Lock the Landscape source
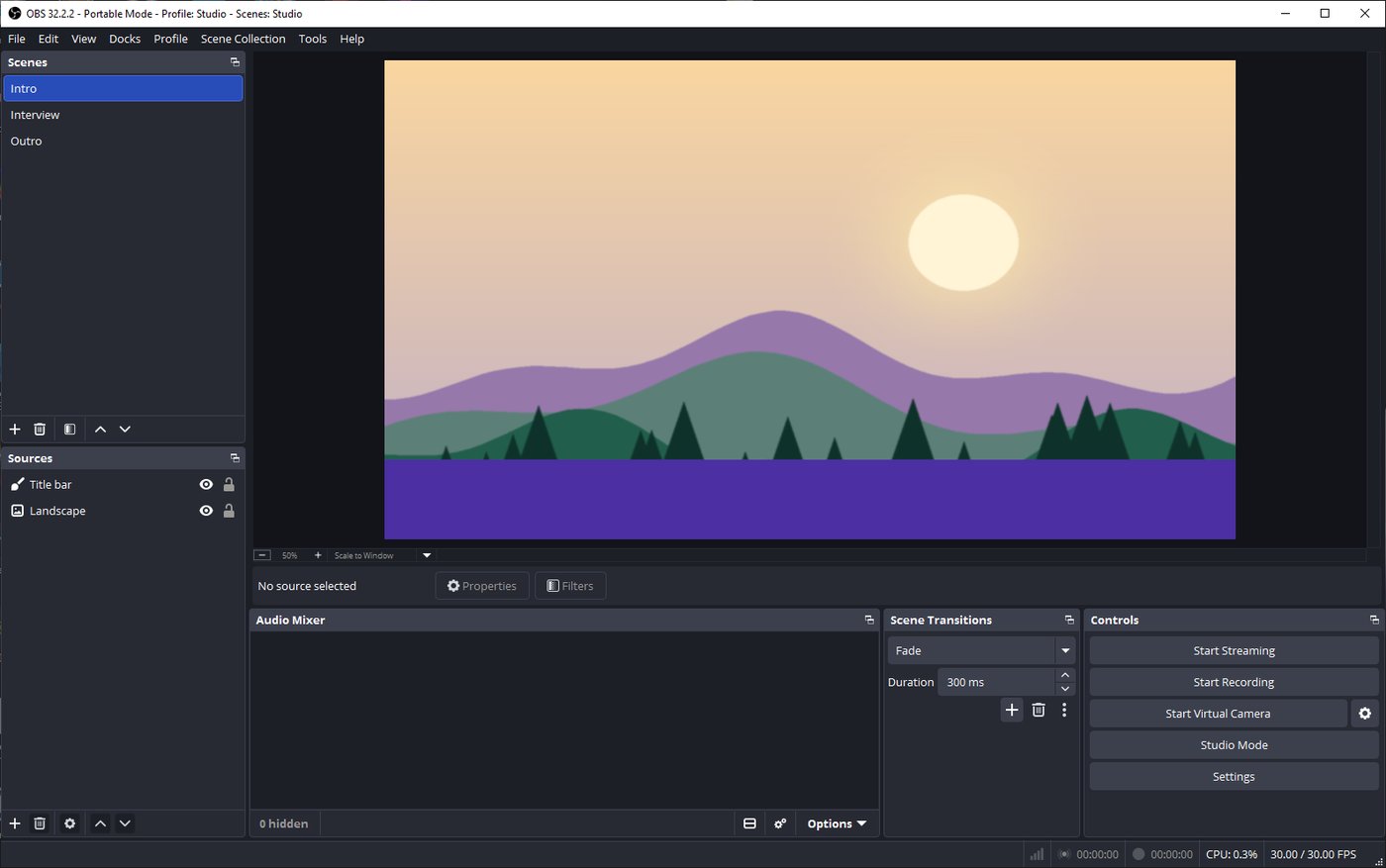The image size is (1386, 868). point(229,511)
